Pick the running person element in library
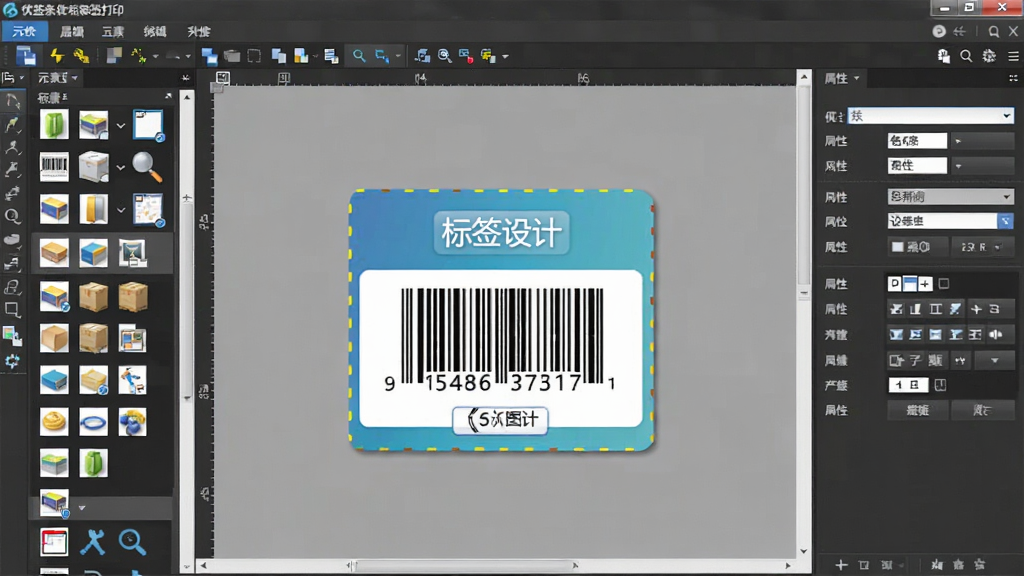Image resolution: width=1024 pixels, height=576 pixels. pyautogui.click(x=133, y=380)
